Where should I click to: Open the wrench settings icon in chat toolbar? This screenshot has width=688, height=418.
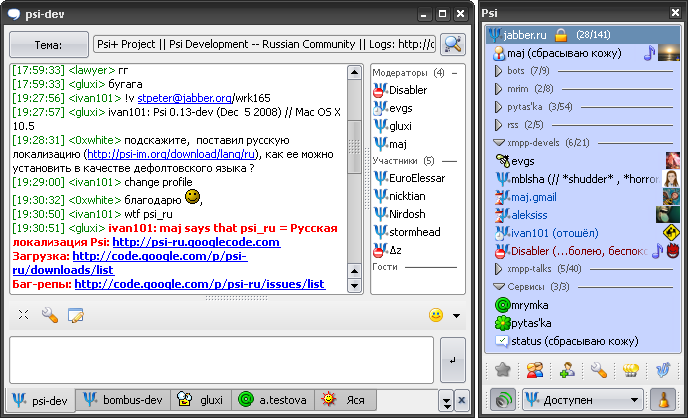click(49, 316)
